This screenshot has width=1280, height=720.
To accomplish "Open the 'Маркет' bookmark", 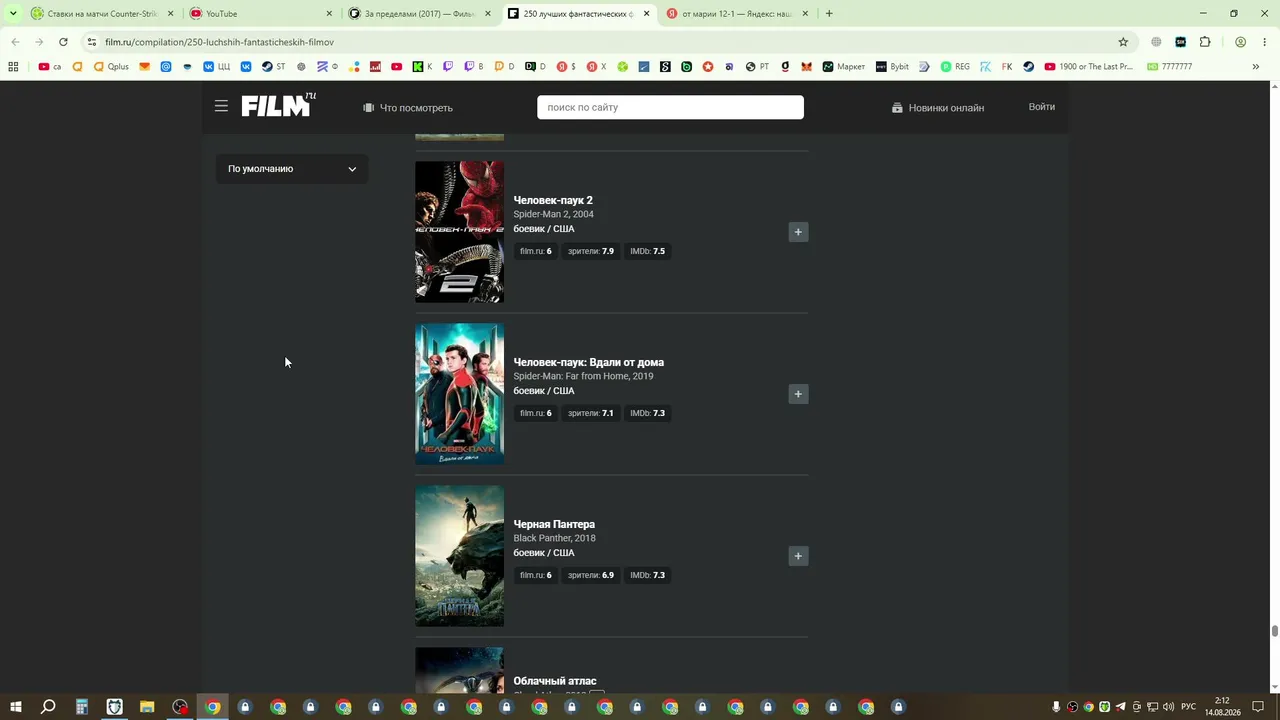I will (x=844, y=67).
